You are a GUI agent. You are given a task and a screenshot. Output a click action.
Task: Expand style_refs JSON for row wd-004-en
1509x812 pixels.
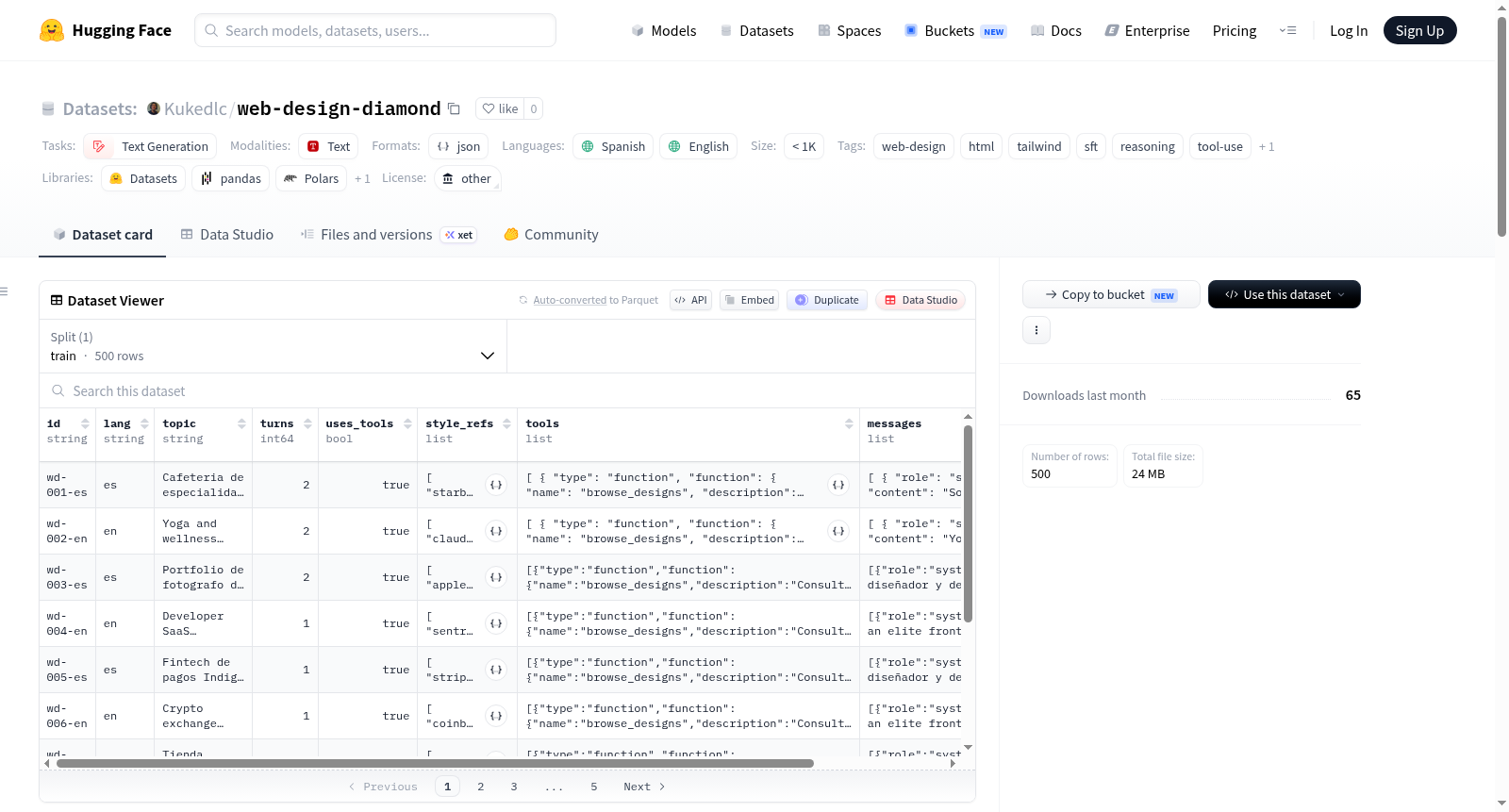496,623
